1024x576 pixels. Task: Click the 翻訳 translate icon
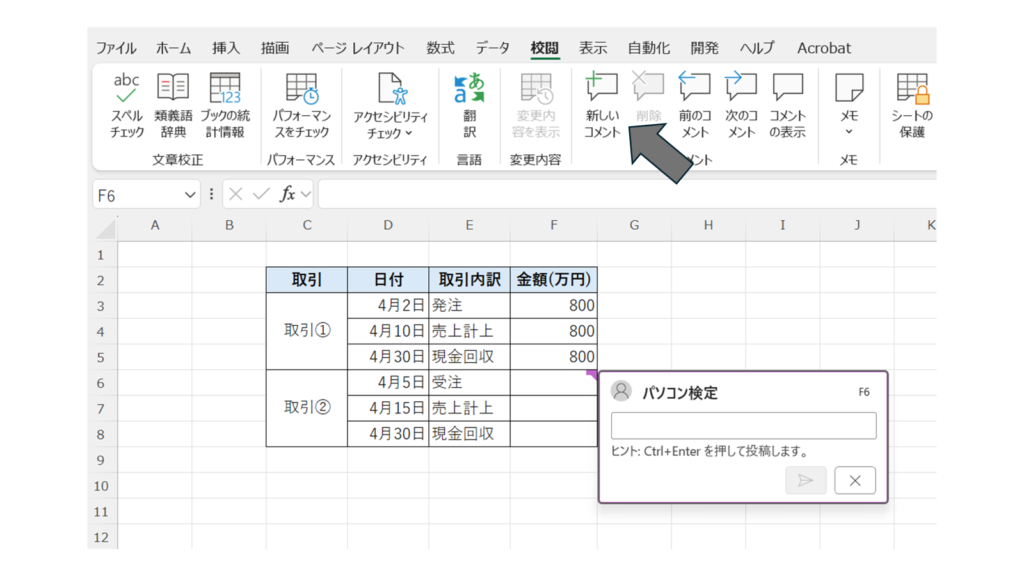click(469, 90)
